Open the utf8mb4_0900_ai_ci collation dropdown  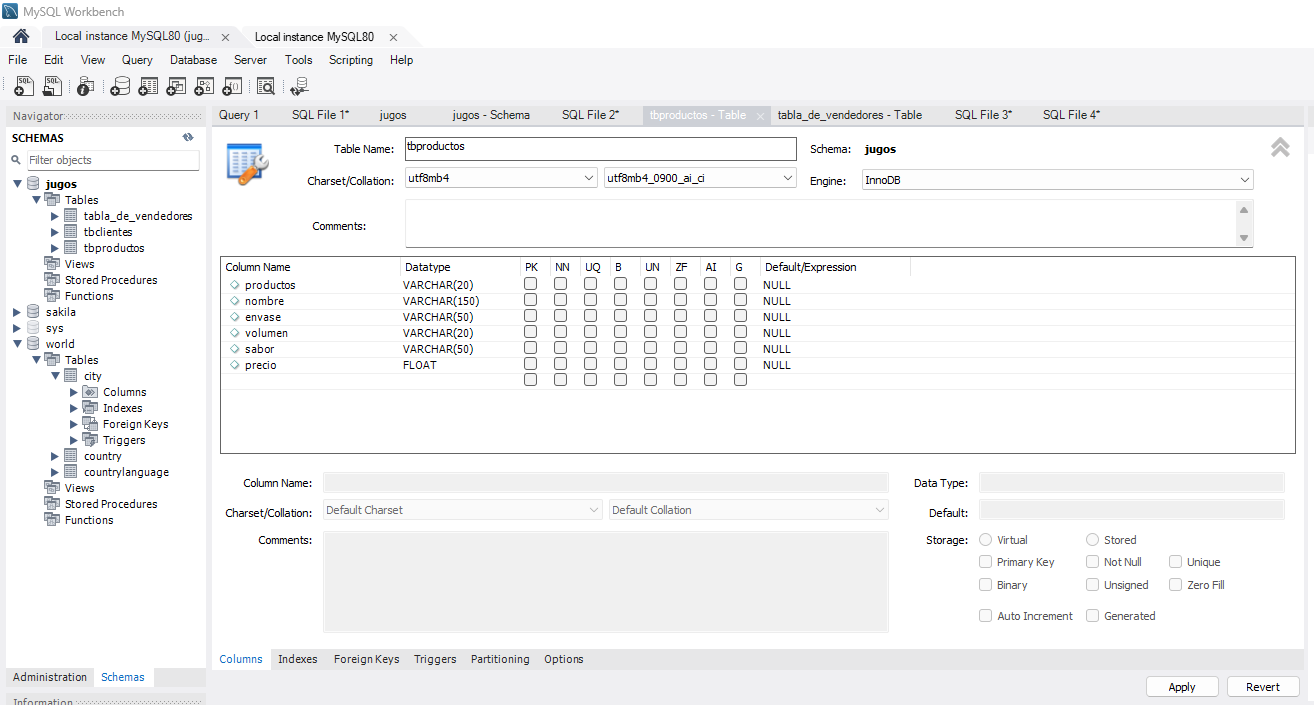tap(700, 178)
